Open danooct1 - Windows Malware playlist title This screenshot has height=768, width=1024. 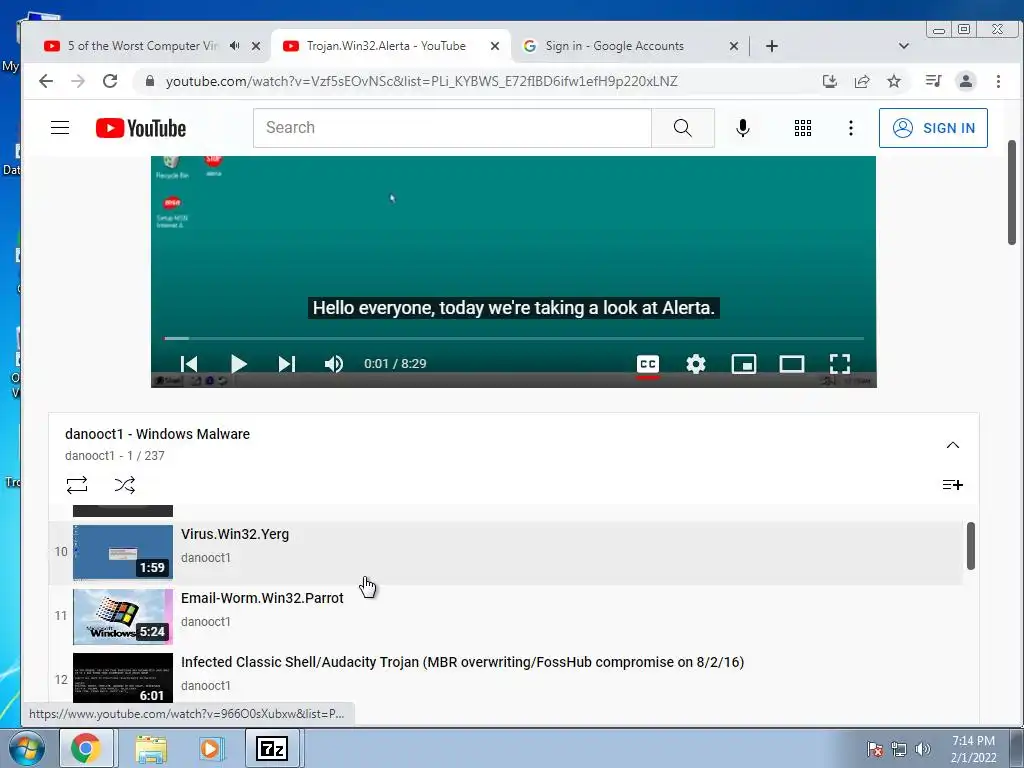pyautogui.click(x=157, y=434)
